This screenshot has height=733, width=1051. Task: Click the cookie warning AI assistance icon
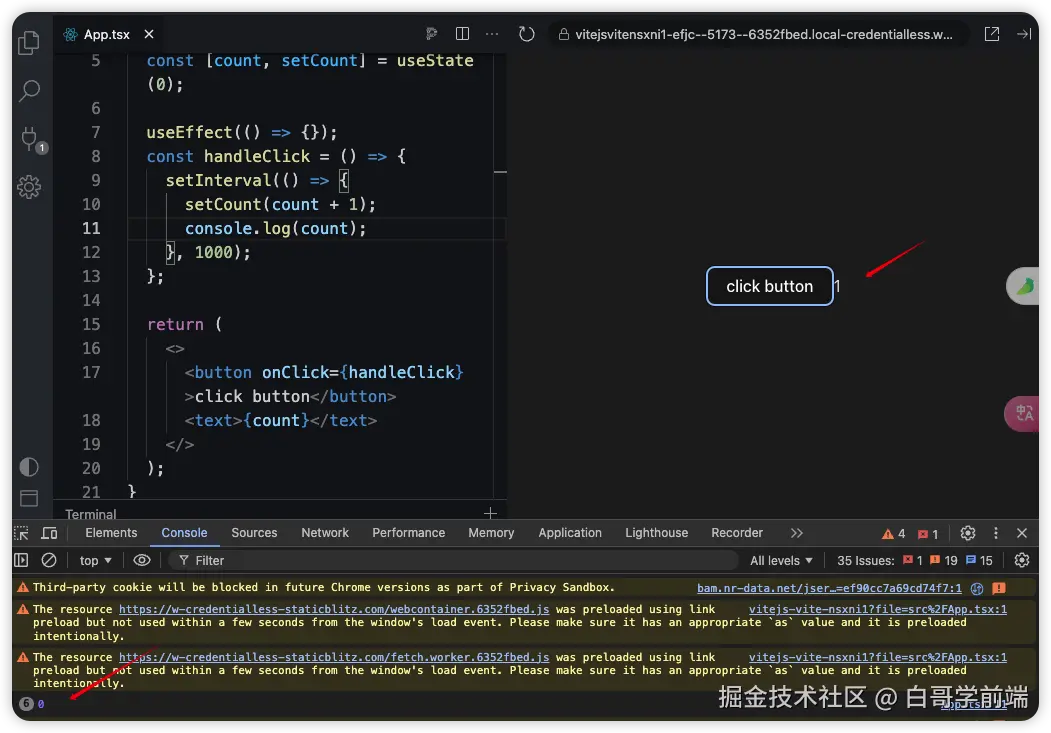click(977, 588)
